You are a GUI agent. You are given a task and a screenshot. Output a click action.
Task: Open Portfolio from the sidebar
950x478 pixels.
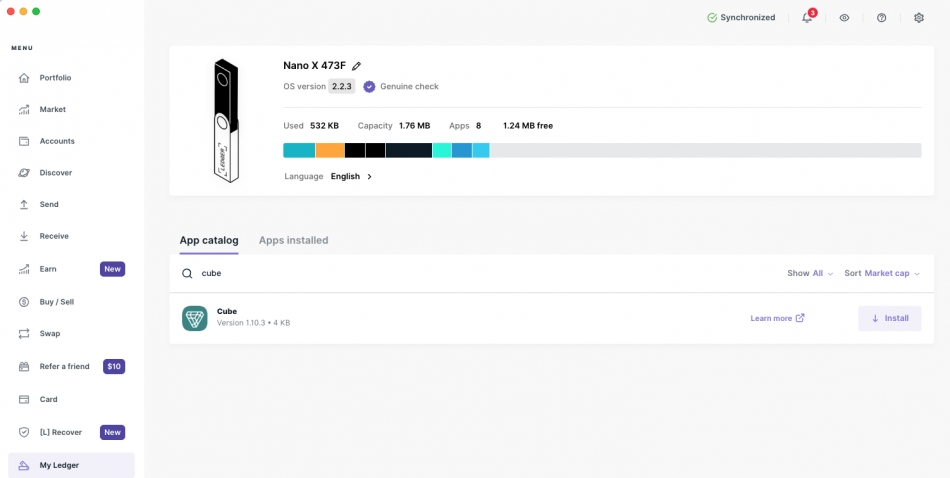tap(71, 78)
